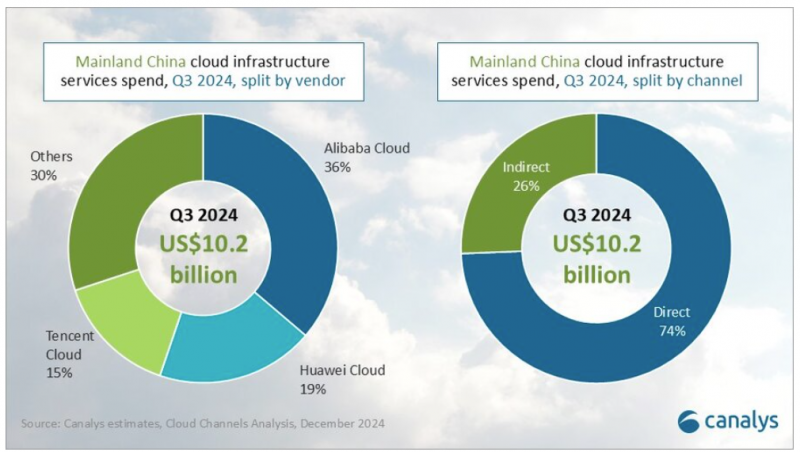This screenshot has width=800, height=452.
Task: Select the light green Tencent Cloud segment
Action: point(128,324)
